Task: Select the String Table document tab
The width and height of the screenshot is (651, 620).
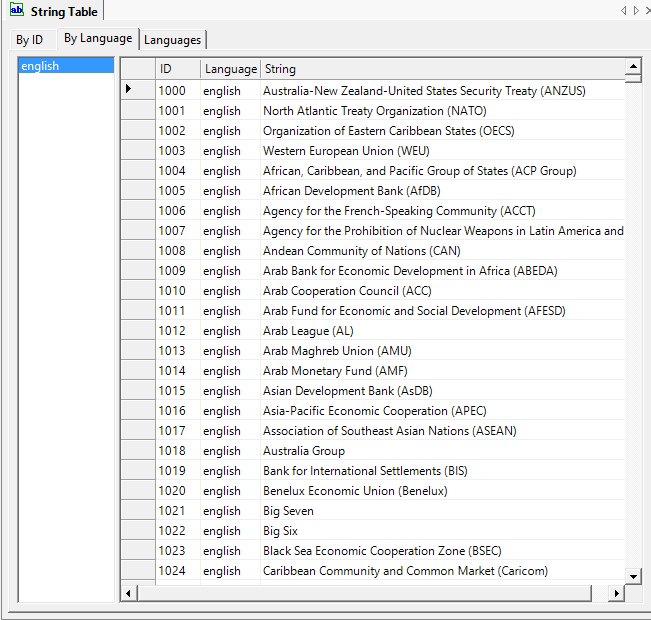Action: click(55, 11)
